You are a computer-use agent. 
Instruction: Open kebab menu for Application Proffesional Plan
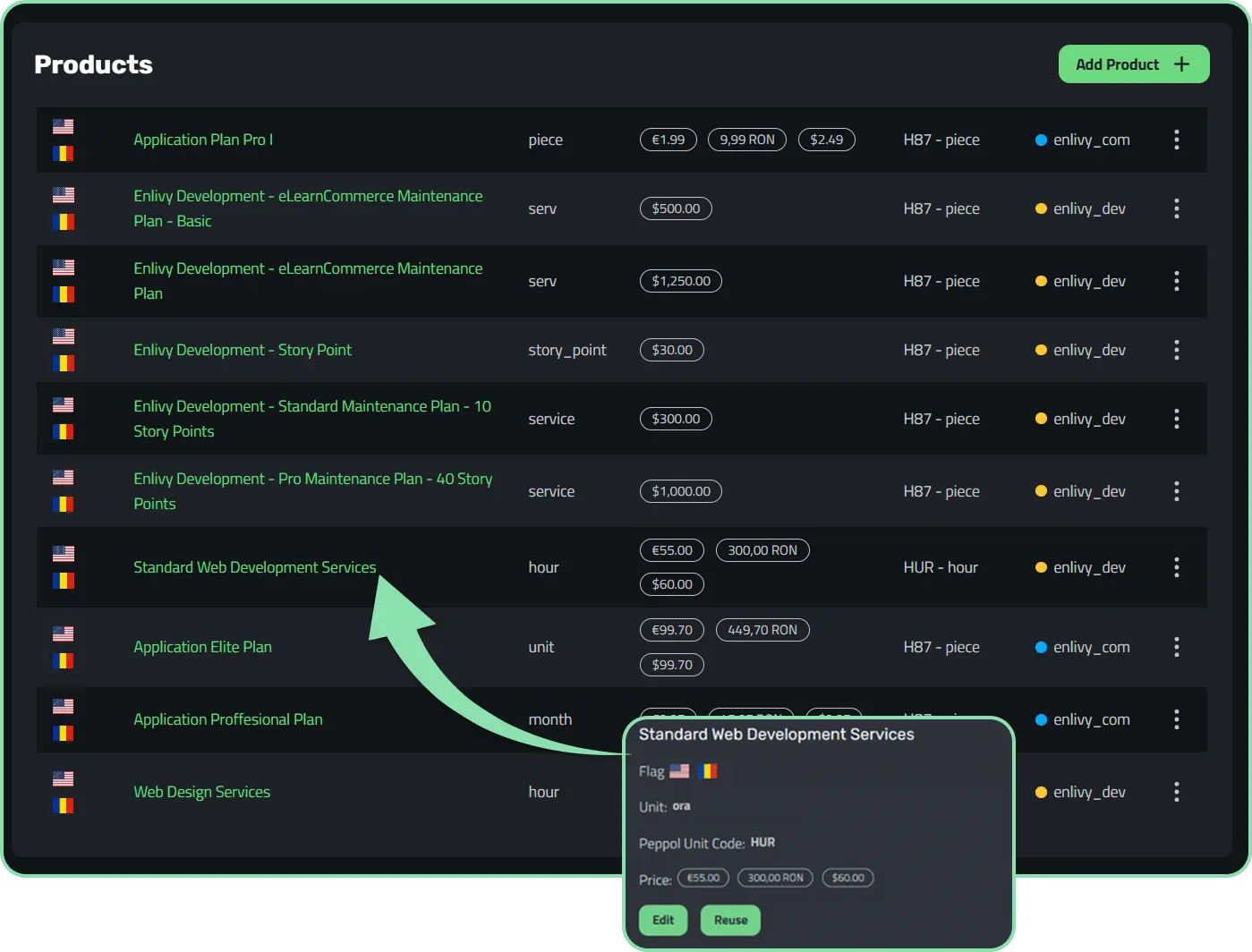[x=1176, y=719]
